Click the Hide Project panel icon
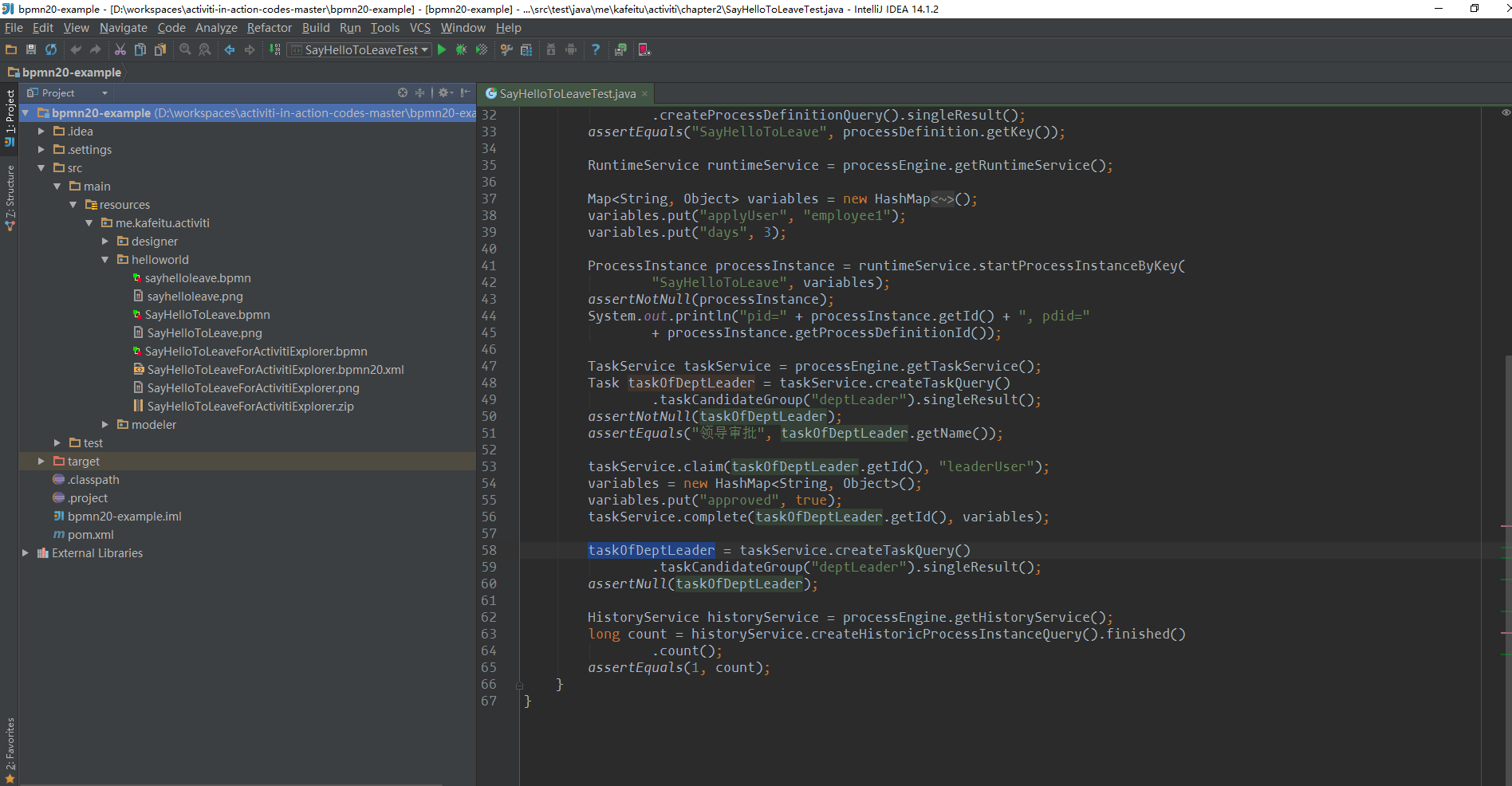 pos(465,93)
